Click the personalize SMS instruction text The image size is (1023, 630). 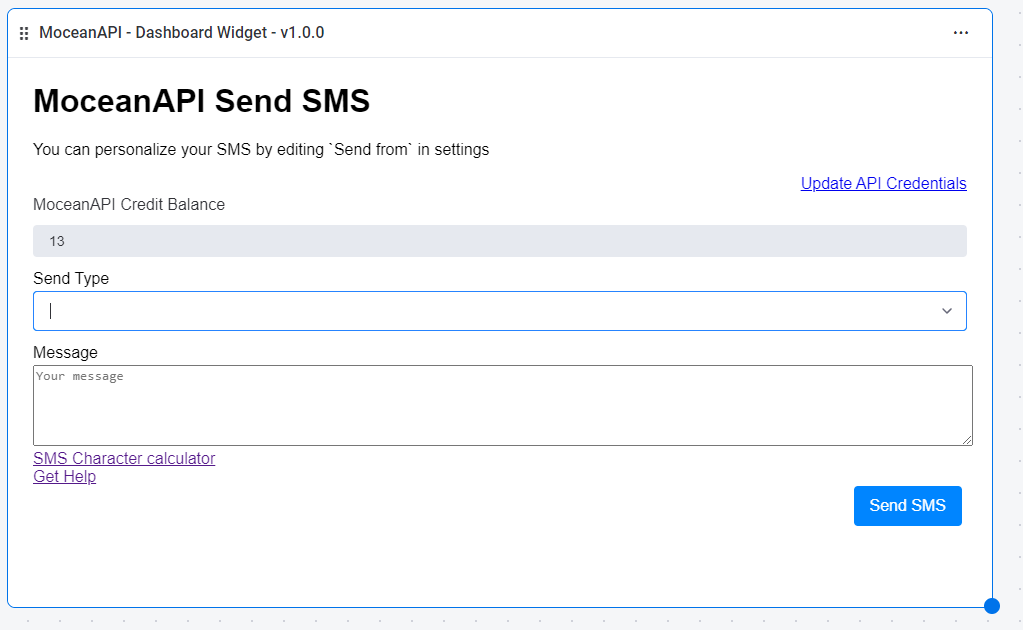pyautogui.click(x=261, y=149)
